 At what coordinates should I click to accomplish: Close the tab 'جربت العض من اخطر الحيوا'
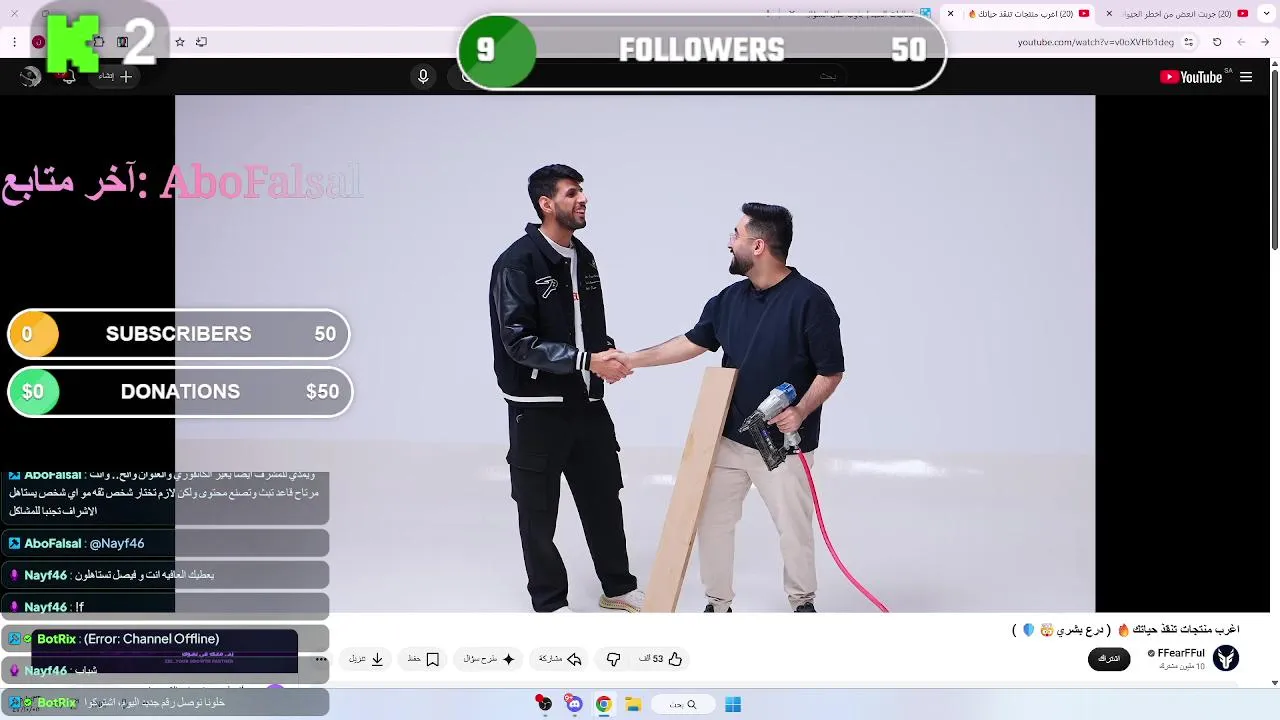[x=1109, y=13]
